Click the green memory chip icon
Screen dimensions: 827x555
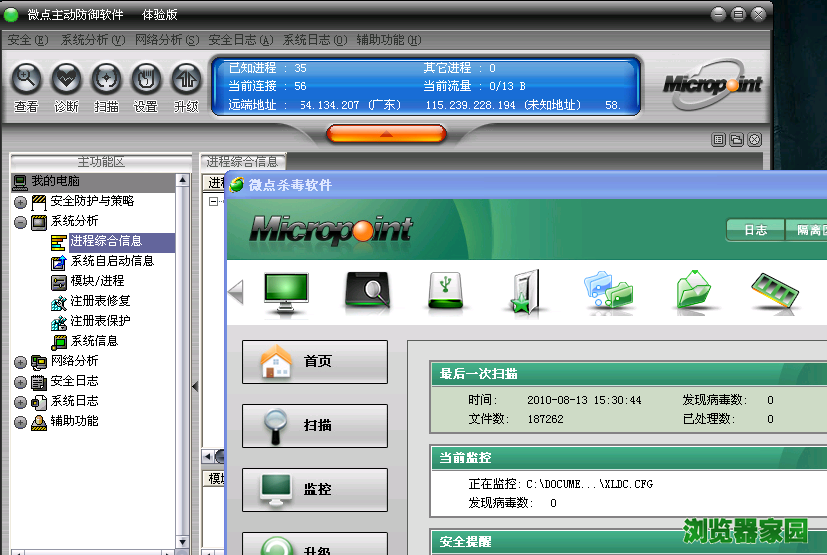[774, 290]
